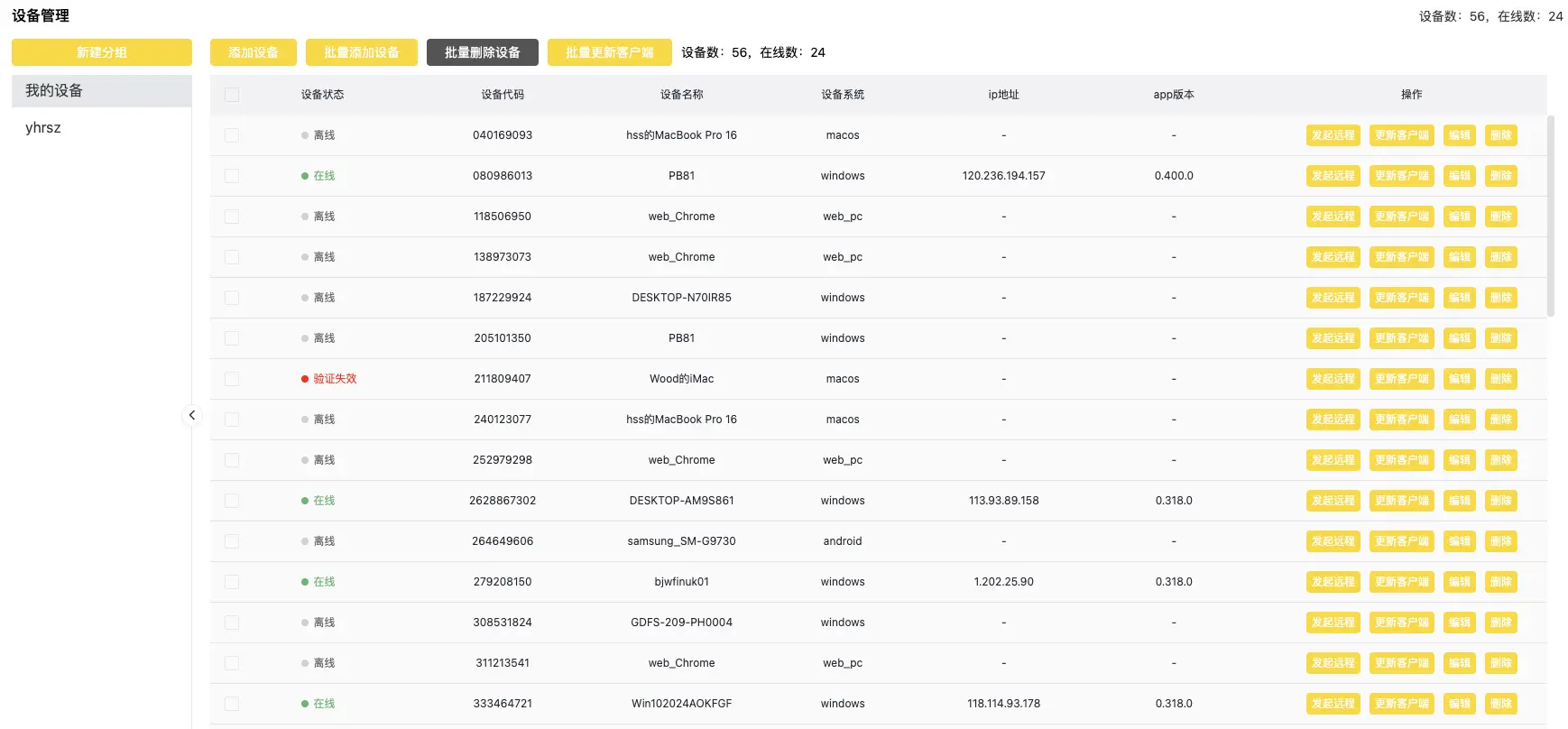Select the yhrsz group in sidebar

coord(43,128)
